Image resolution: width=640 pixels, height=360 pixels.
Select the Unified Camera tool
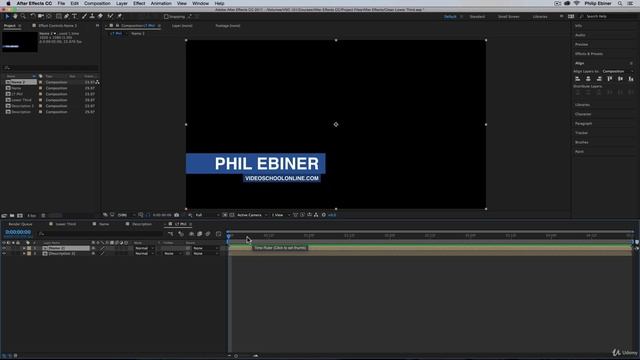click(x=41, y=16)
